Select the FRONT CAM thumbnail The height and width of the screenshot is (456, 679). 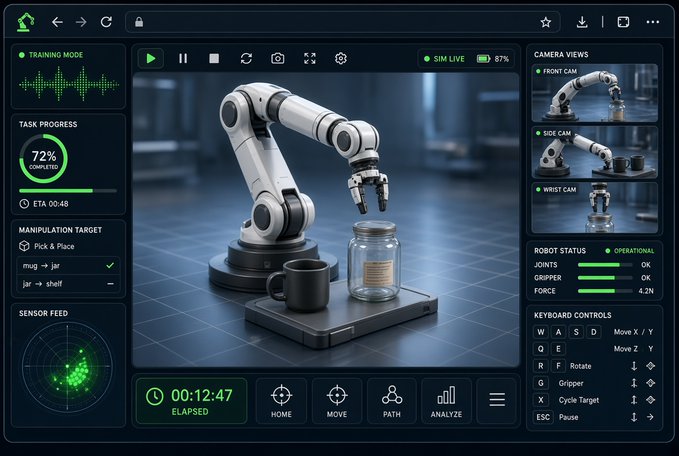pyautogui.click(x=595, y=93)
